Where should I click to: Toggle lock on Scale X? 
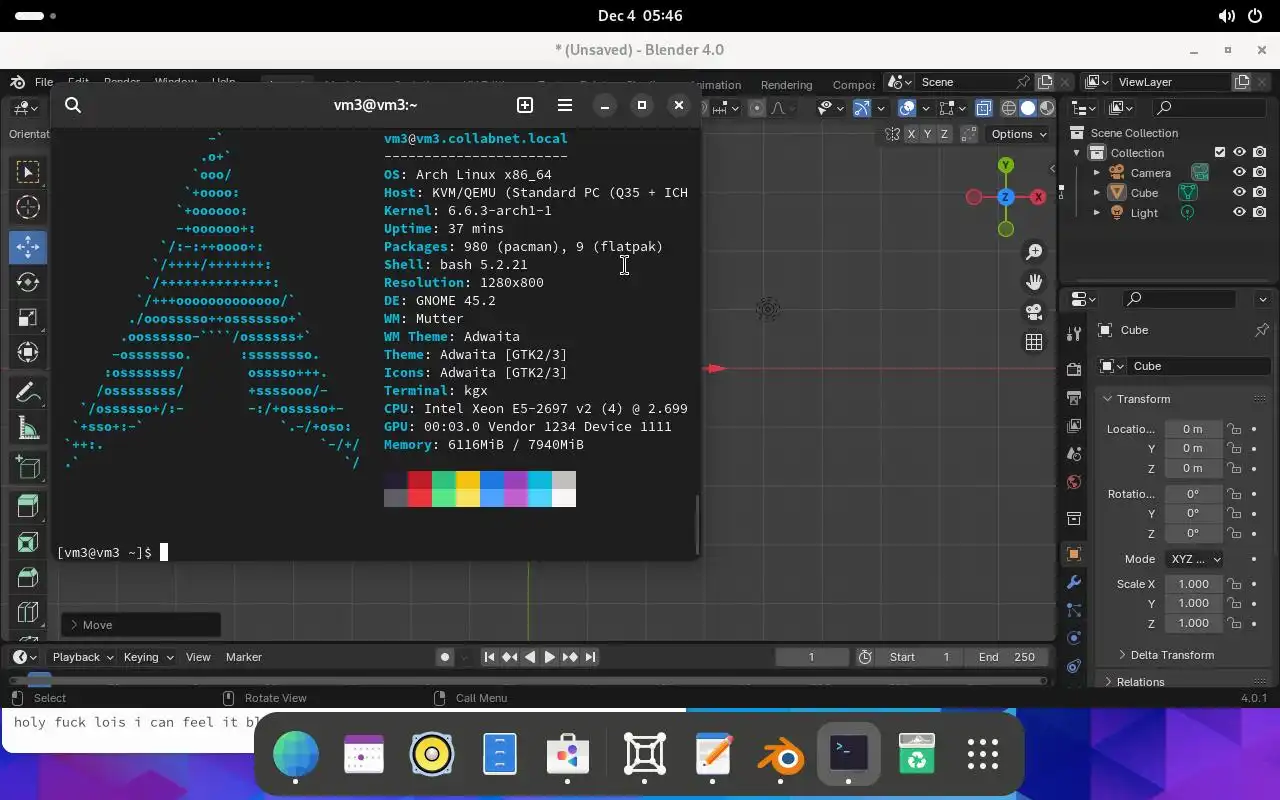coord(1234,584)
